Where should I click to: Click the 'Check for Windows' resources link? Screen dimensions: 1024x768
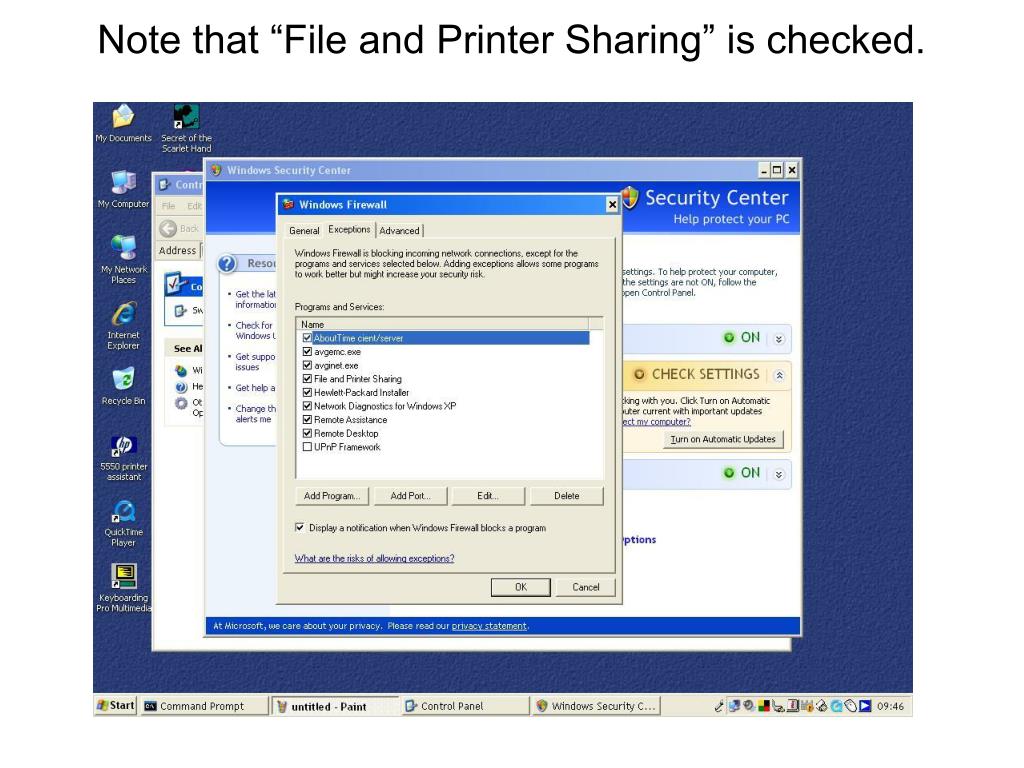[x=255, y=330]
